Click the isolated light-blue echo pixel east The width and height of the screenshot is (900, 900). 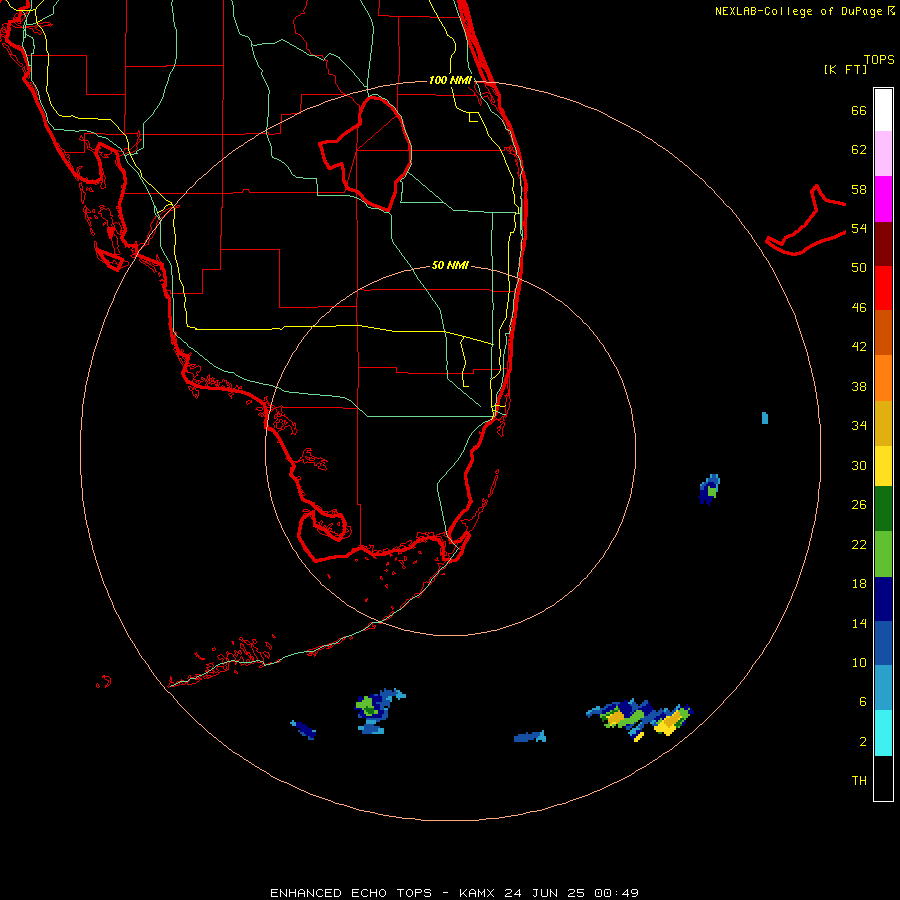coord(765,418)
